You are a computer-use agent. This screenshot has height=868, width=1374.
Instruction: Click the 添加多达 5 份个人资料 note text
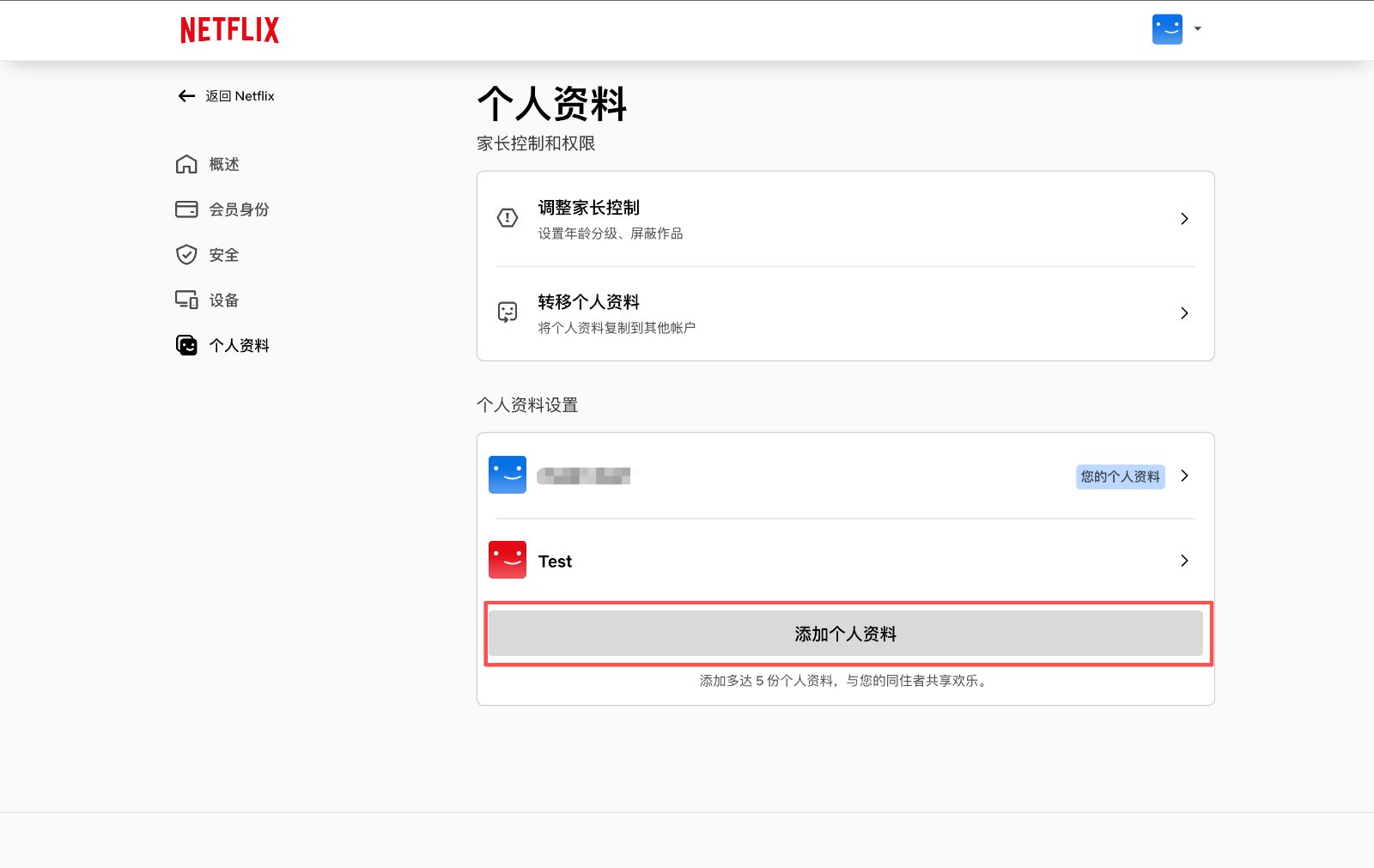(x=845, y=681)
